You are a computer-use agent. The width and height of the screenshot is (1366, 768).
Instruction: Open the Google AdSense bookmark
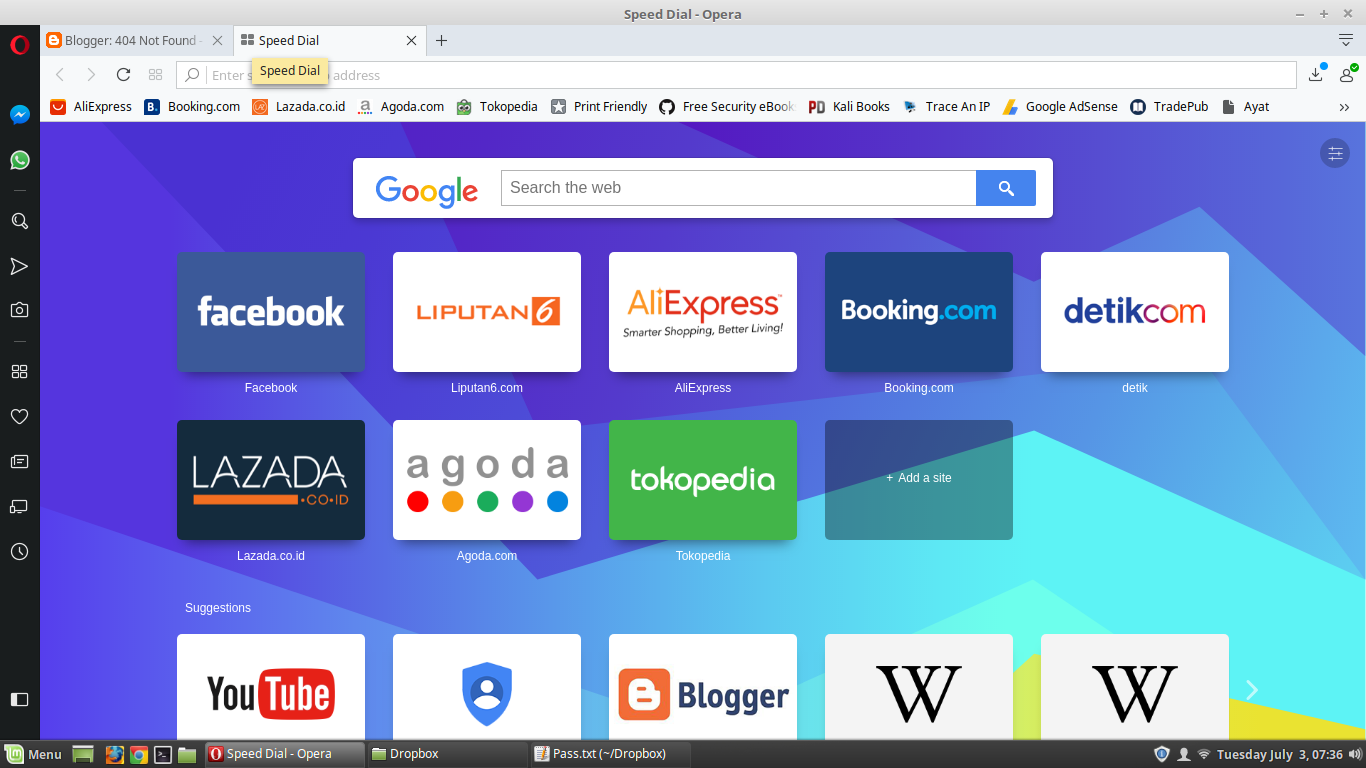(x=1060, y=107)
